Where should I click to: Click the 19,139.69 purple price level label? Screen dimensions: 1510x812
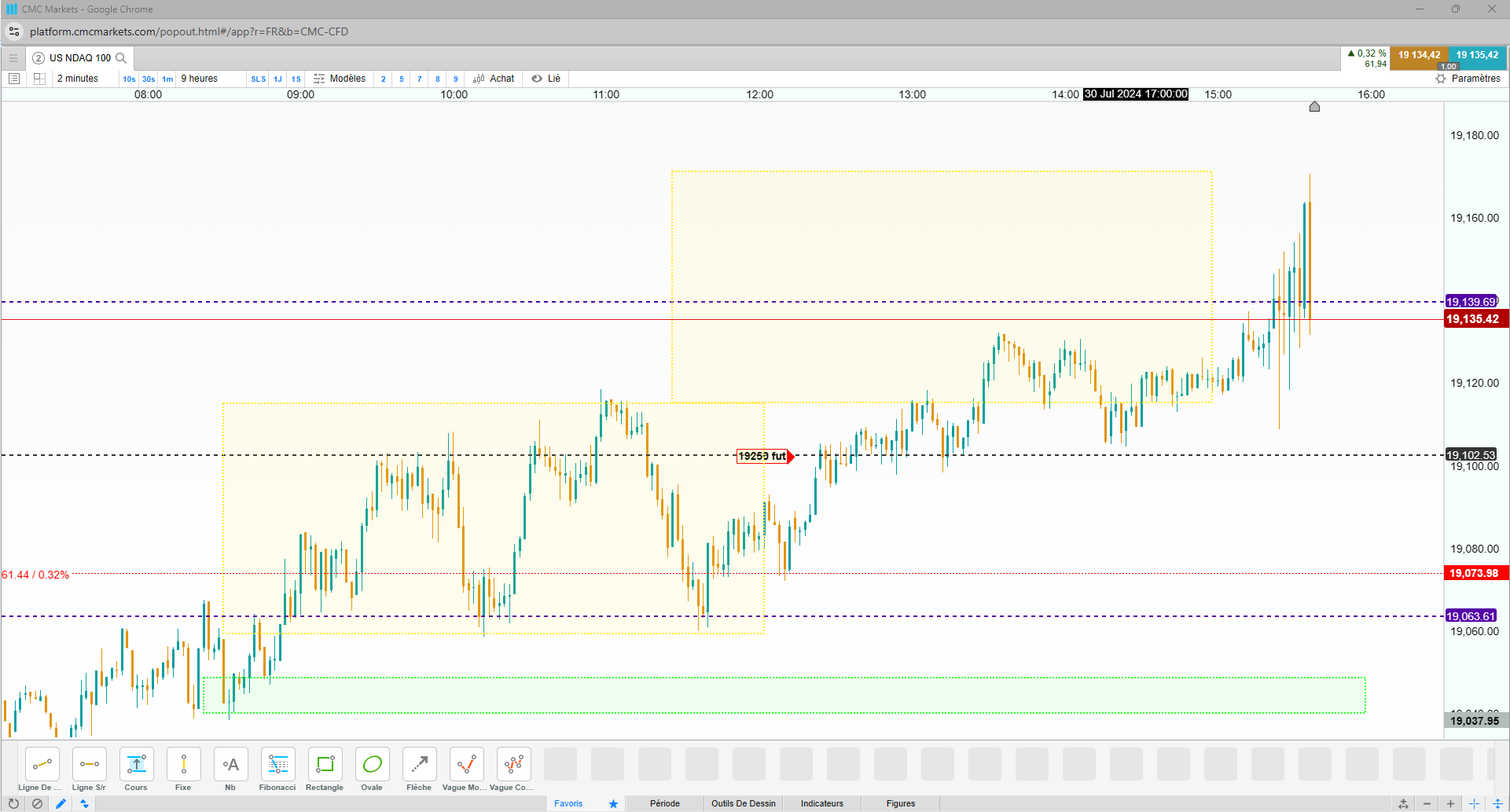(1471, 302)
